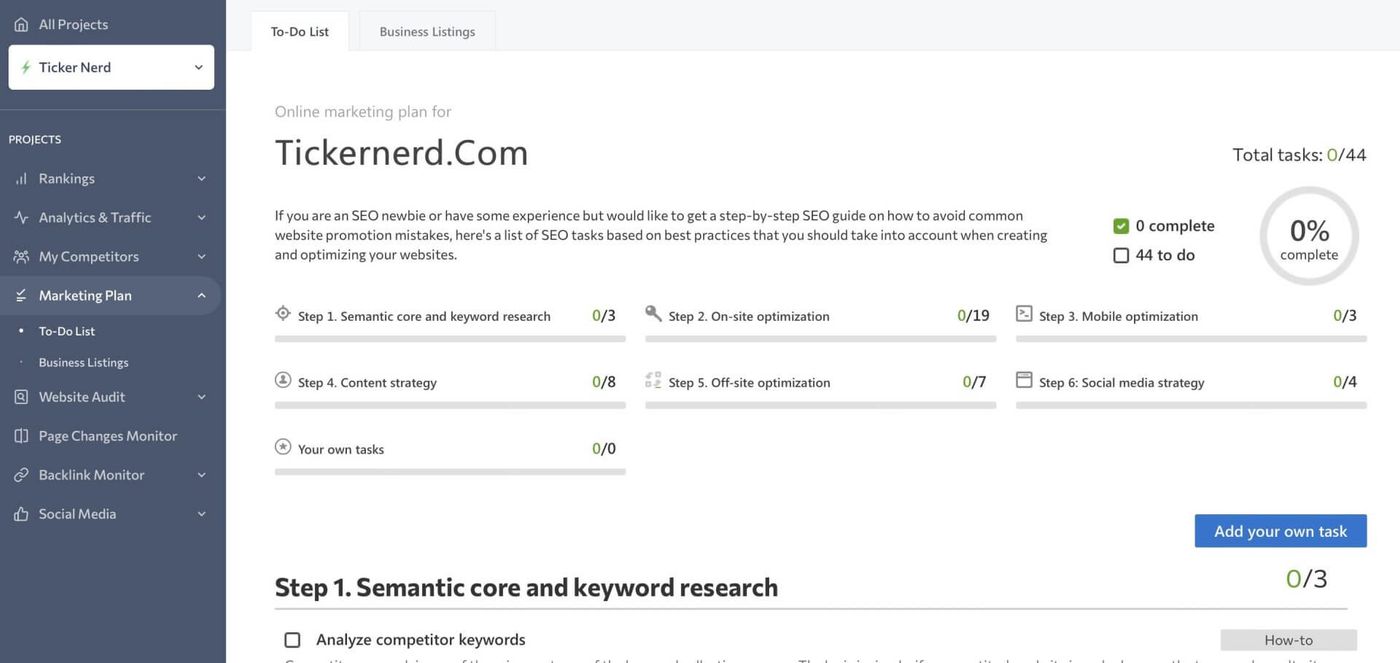Click the Page Changes Monitor icon
This screenshot has width=1400, height=663.
pos(21,436)
